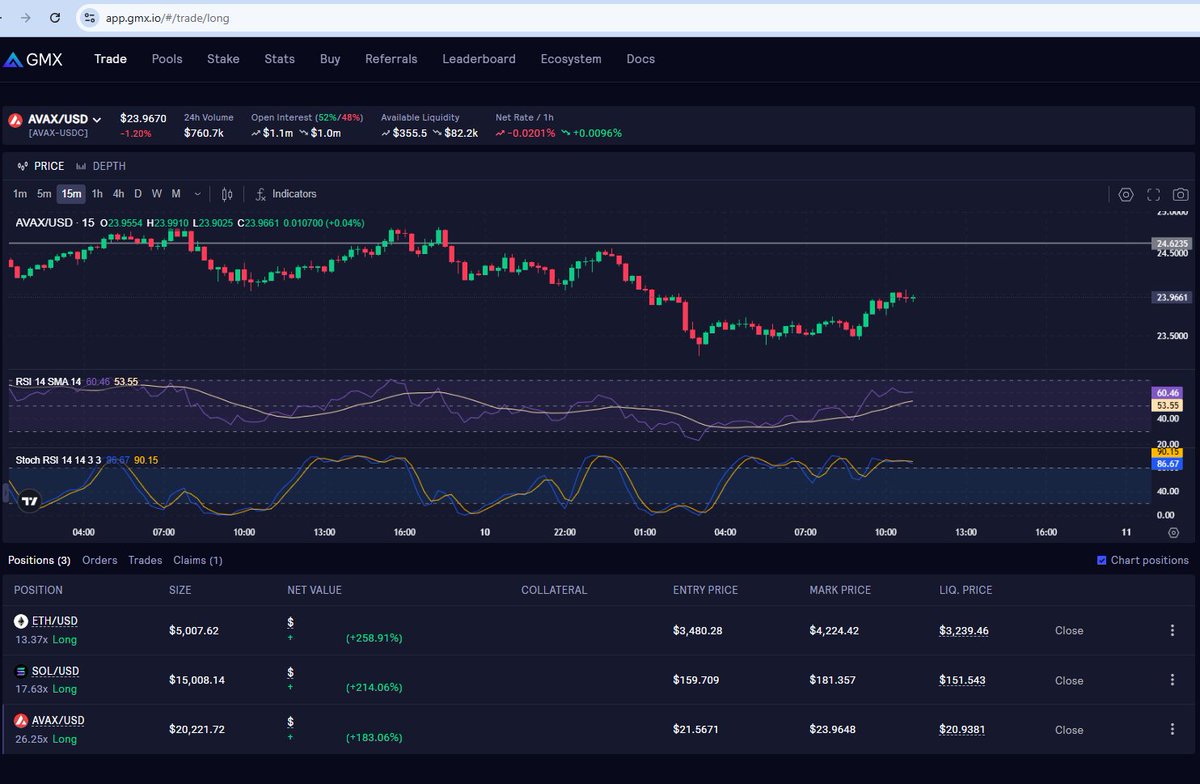Viewport: 1200px width, 784px height.
Task: Open the Stats page
Action: point(279,59)
